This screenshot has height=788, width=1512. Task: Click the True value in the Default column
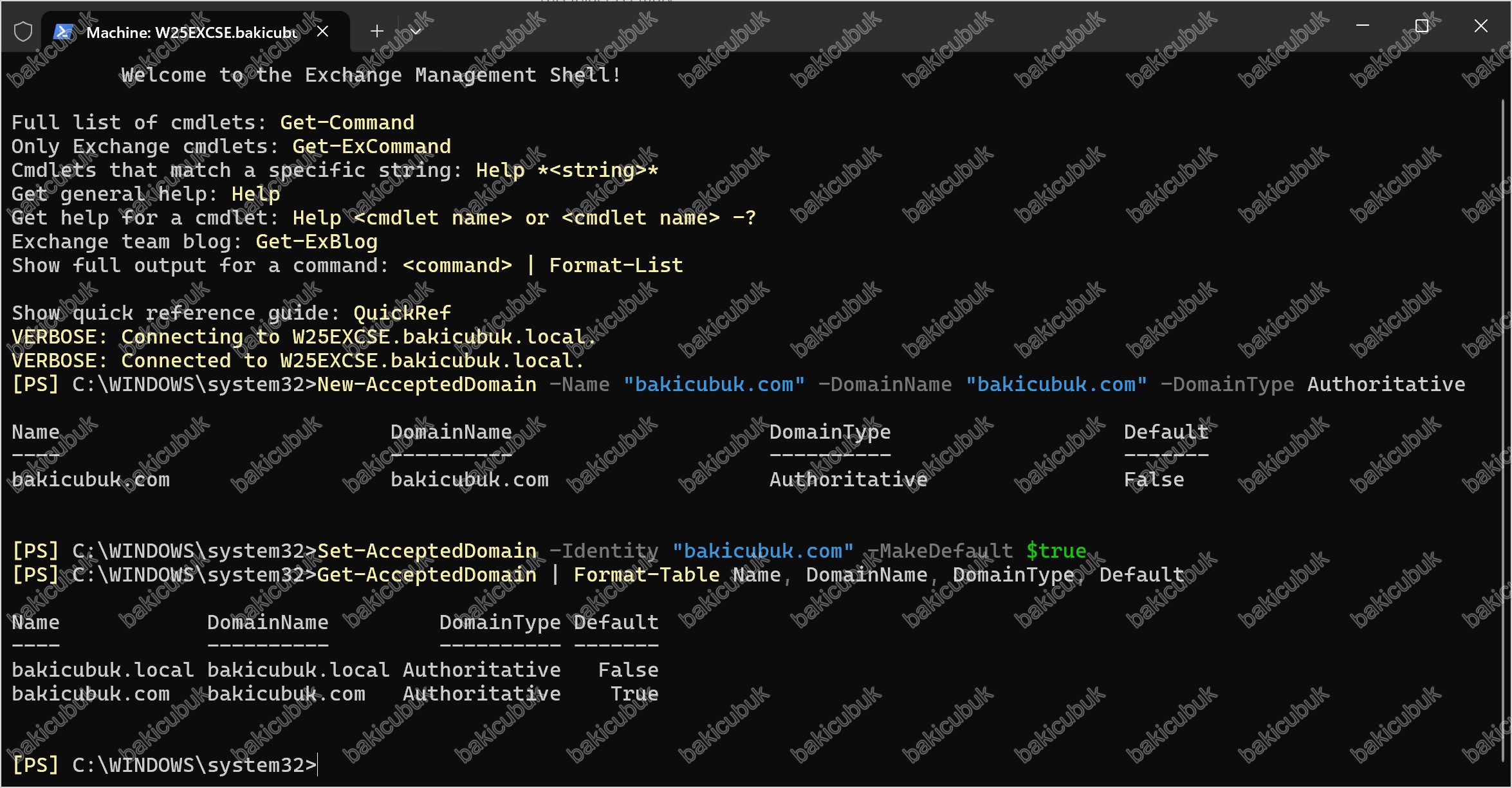click(634, 694)
